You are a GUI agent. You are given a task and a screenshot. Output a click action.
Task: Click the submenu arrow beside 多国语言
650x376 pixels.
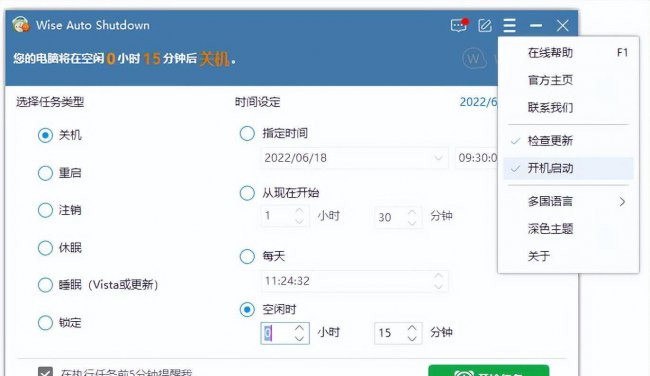point(622,202)
